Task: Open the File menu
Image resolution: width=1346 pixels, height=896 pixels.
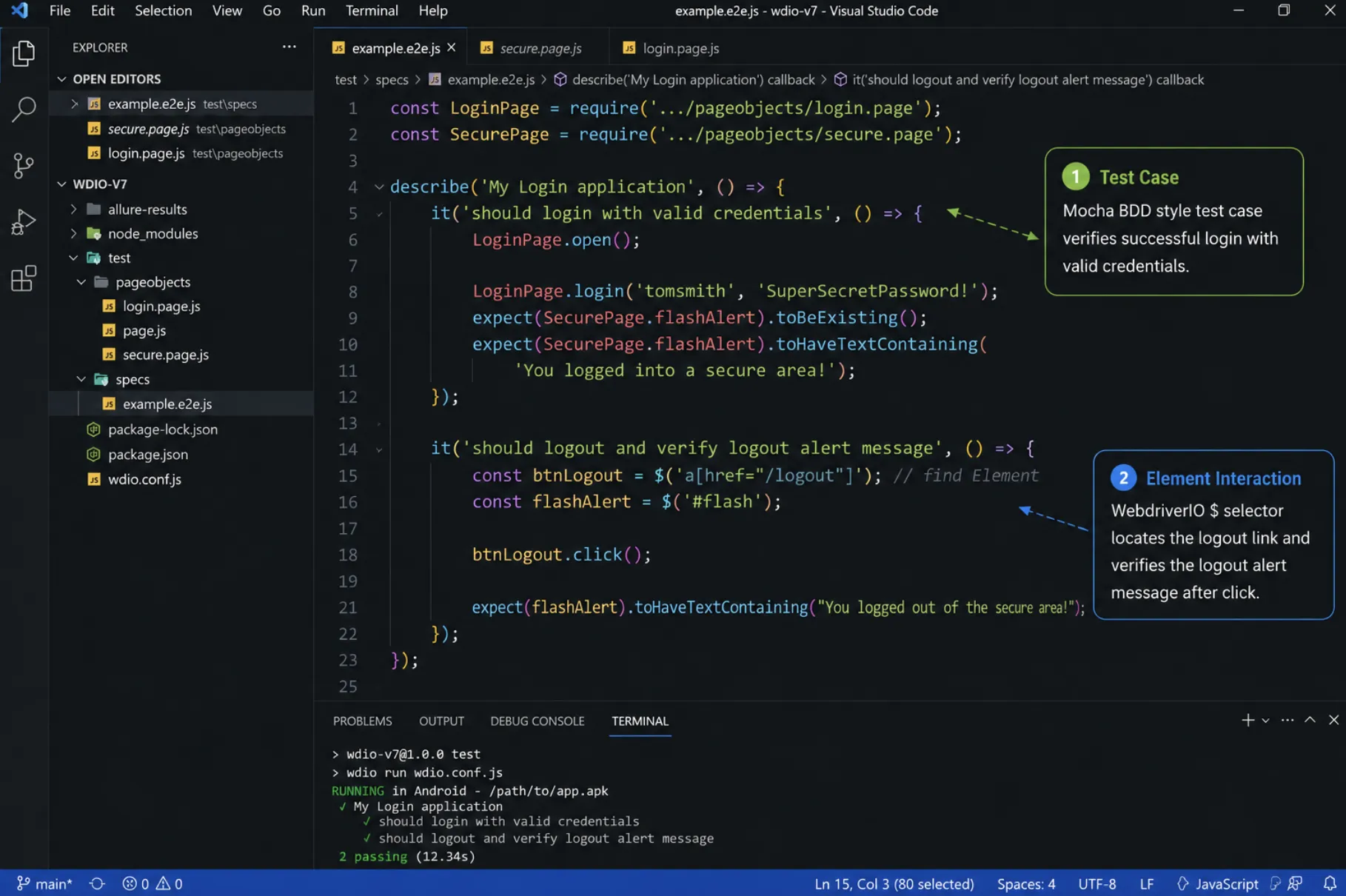Action: (x=60, y=10)
